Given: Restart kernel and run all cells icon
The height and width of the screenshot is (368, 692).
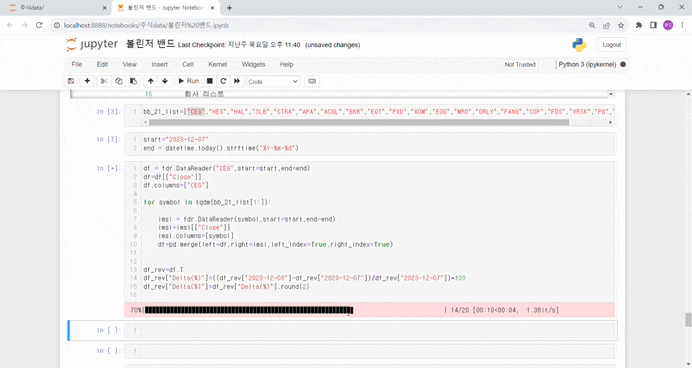Looking at the screenshot, I should 237,81.
